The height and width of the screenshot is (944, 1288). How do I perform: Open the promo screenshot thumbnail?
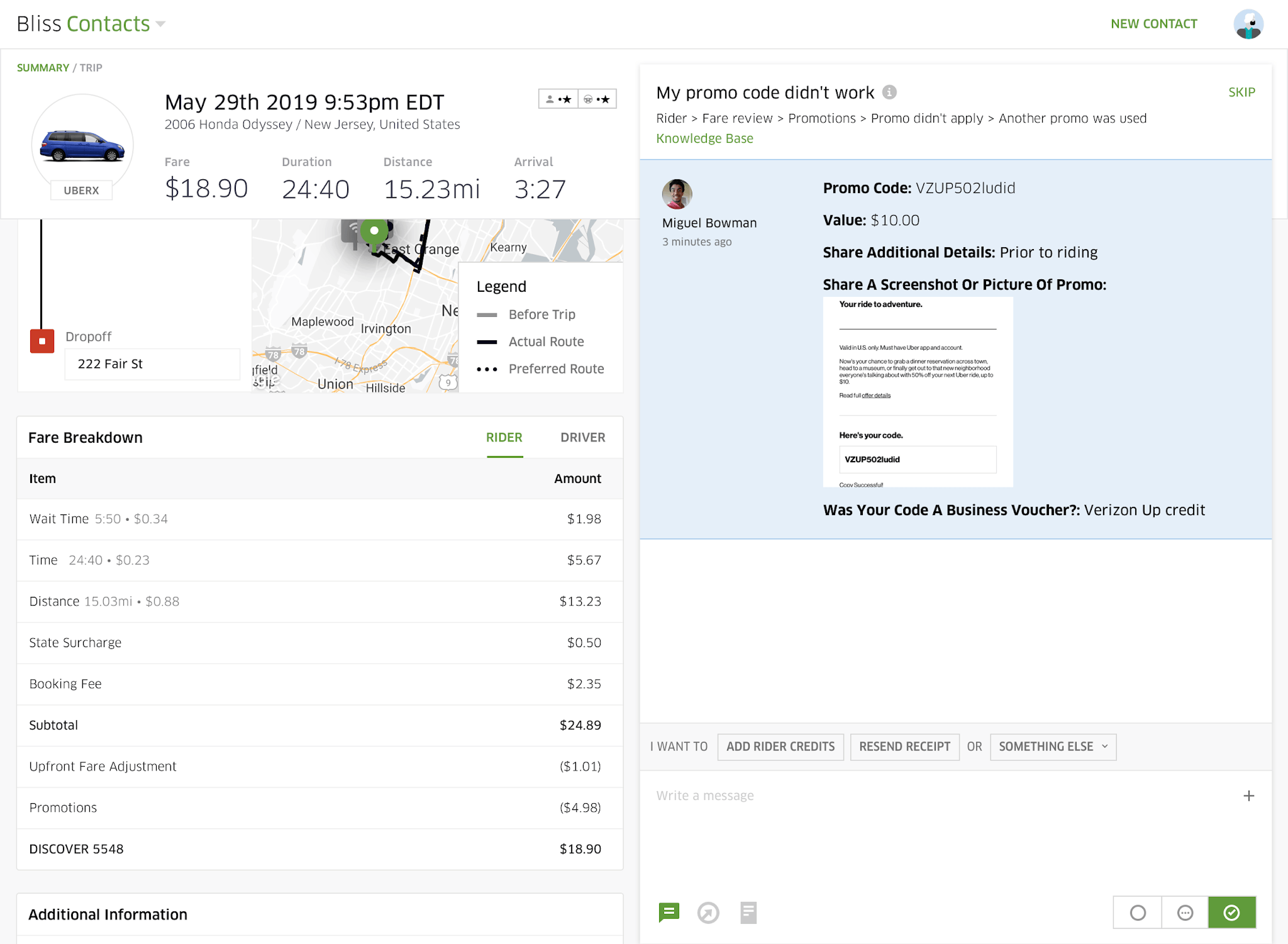(x=918, y=392)
